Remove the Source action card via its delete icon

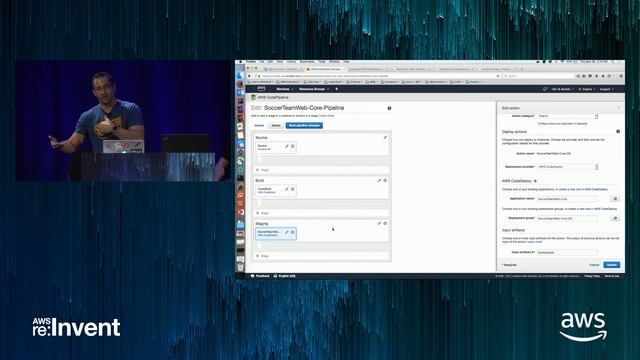[x=293, y=146]
